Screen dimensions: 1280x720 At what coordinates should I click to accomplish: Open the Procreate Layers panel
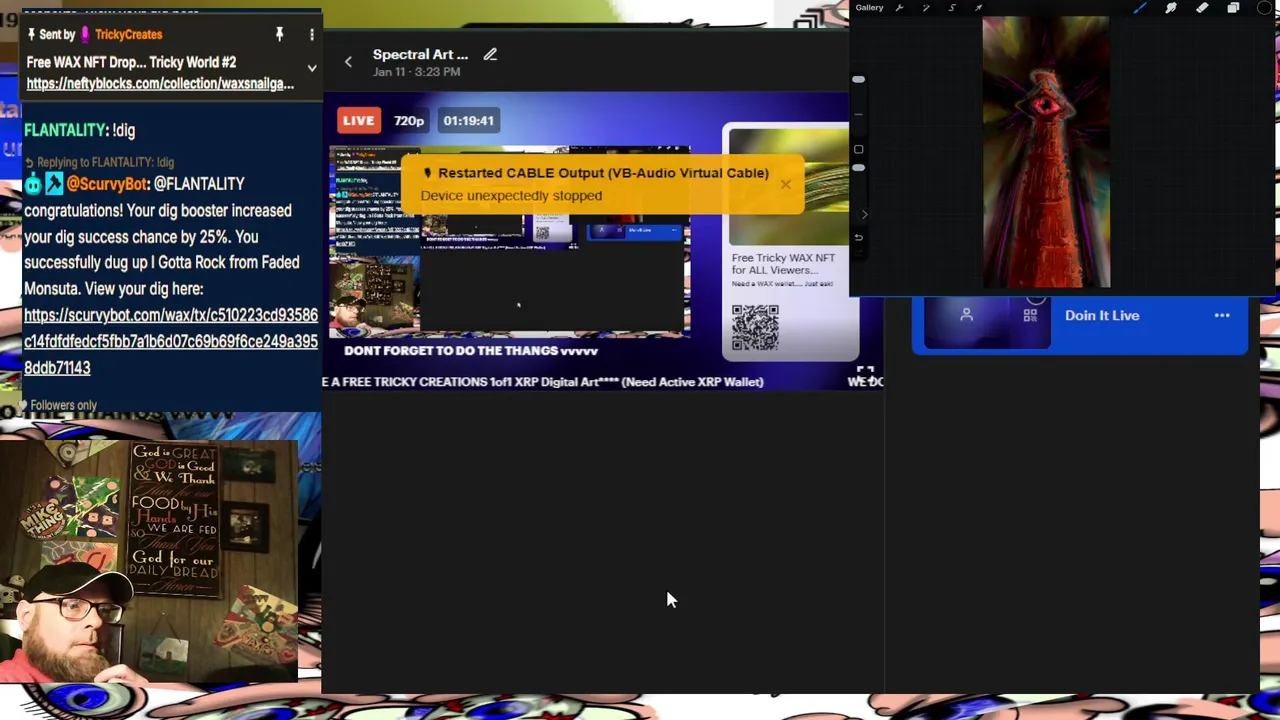click(x=1233, y=8)
